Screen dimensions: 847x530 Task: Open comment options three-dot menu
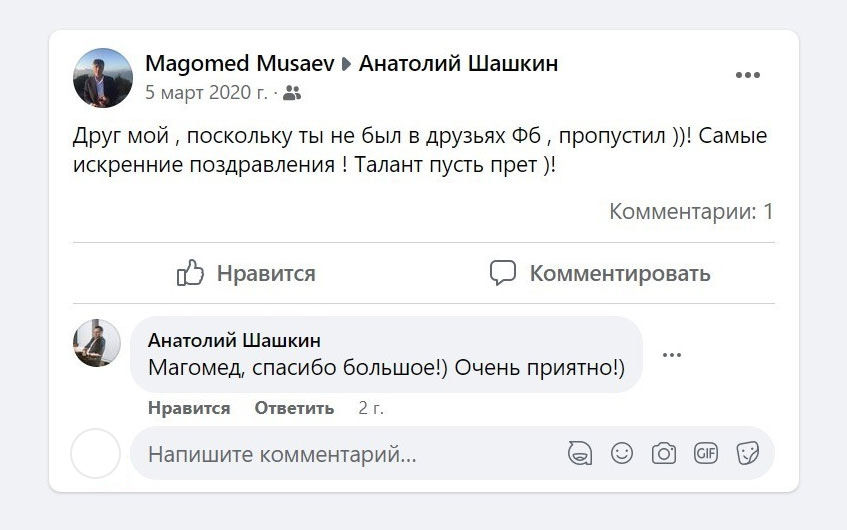tap(672, 354)
